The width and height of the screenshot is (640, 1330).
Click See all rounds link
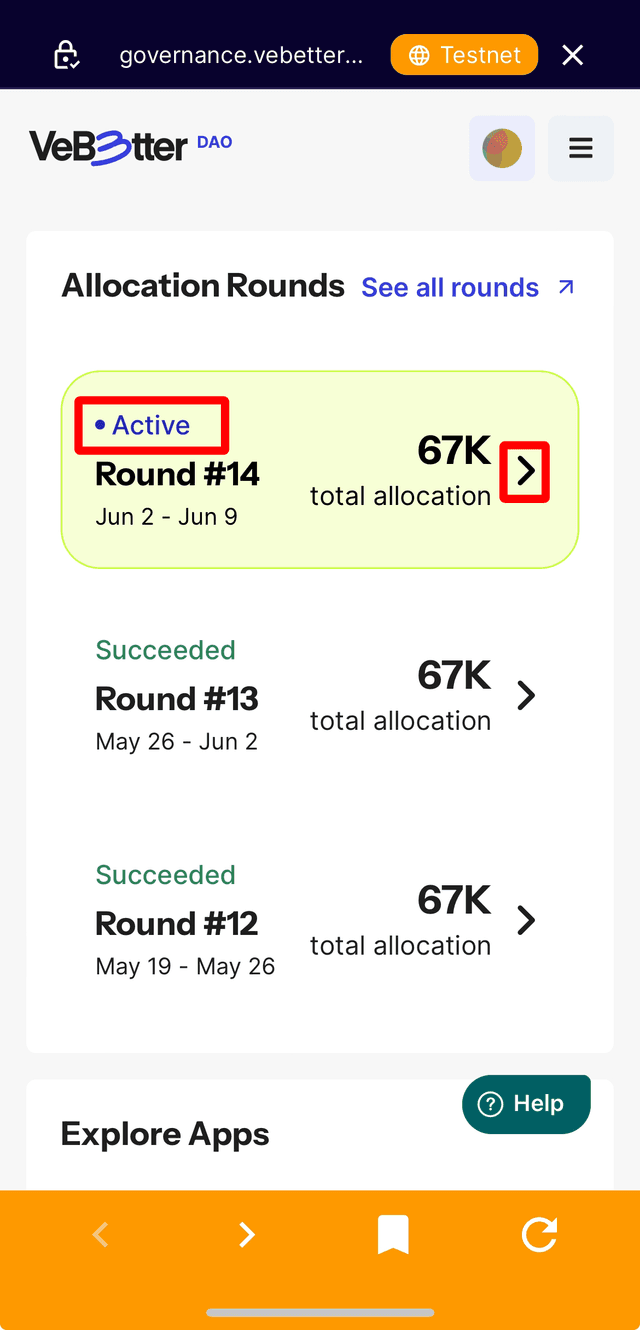tap(467, 288)
